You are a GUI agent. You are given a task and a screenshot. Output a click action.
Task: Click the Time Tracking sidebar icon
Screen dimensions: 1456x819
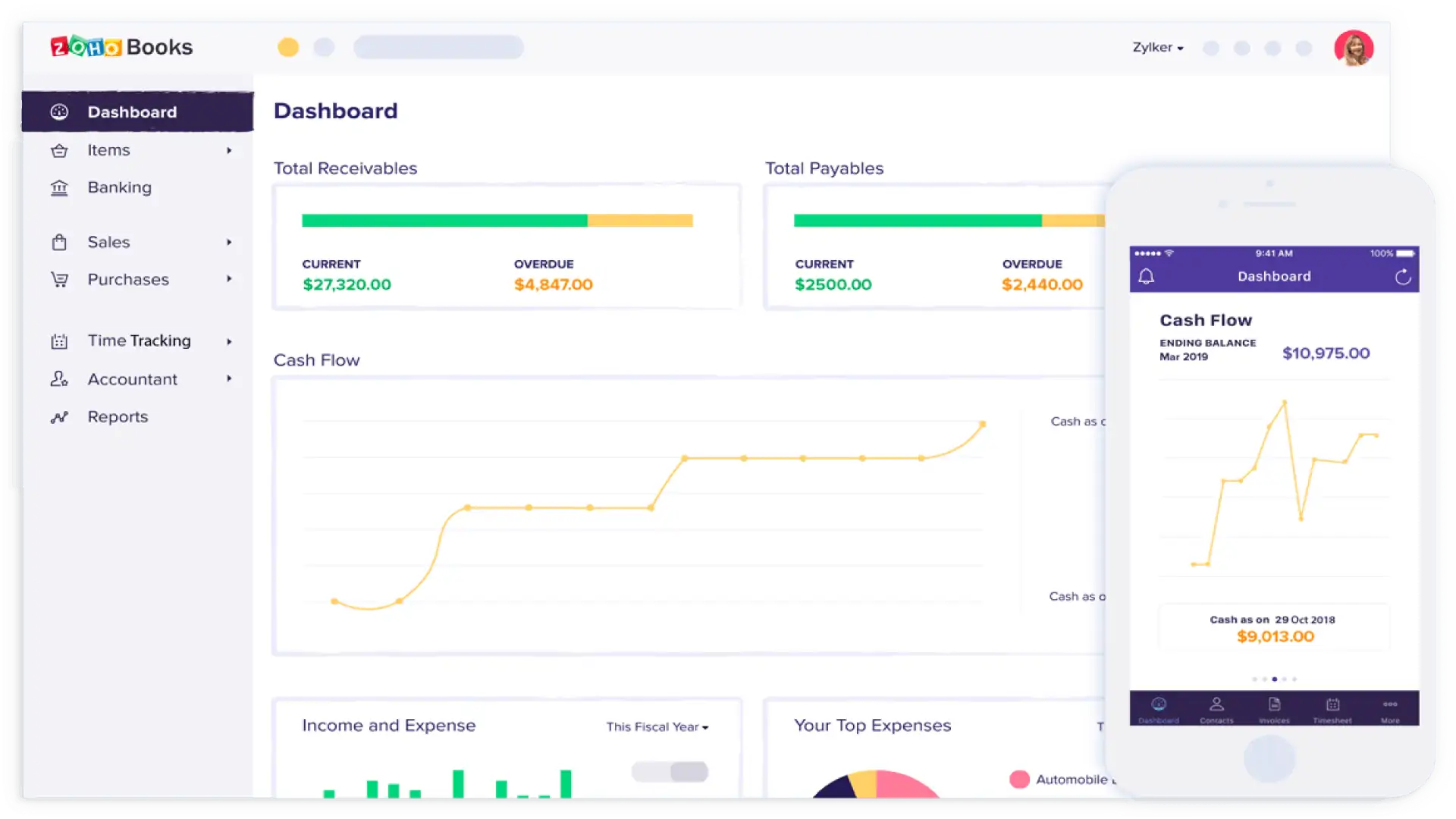[58, 340]
